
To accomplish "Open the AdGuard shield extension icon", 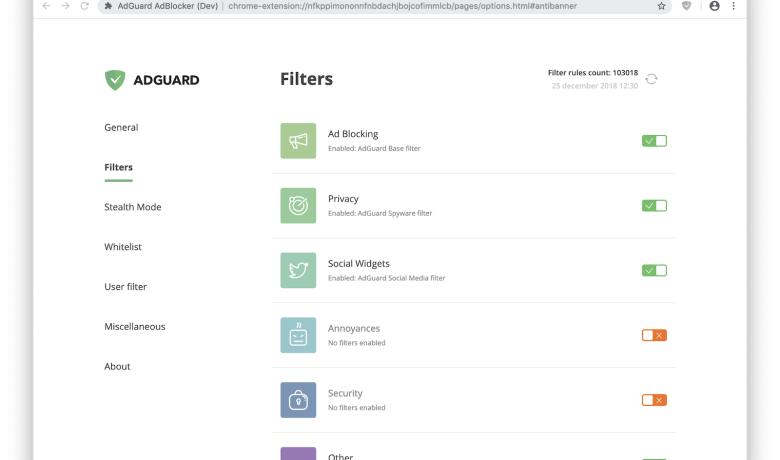I will coord(686,6).
